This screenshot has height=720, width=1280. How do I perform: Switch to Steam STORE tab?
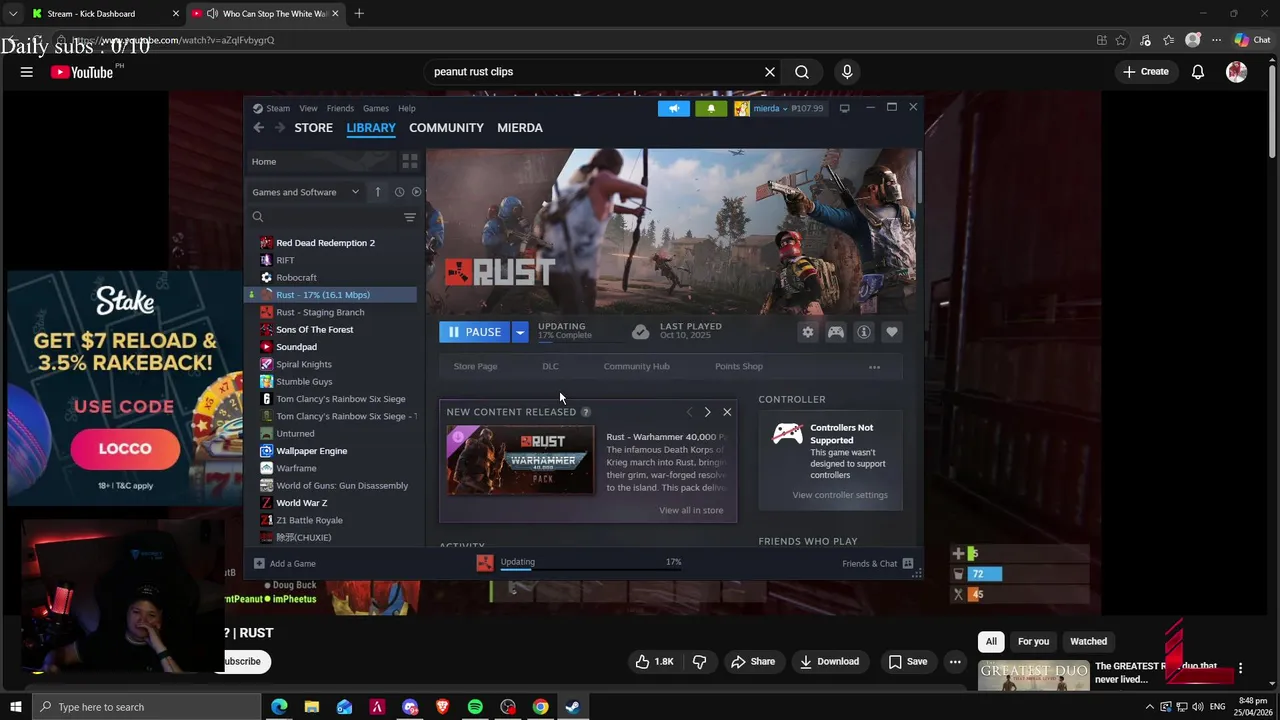pyautogui.click(x=313, y=128)
